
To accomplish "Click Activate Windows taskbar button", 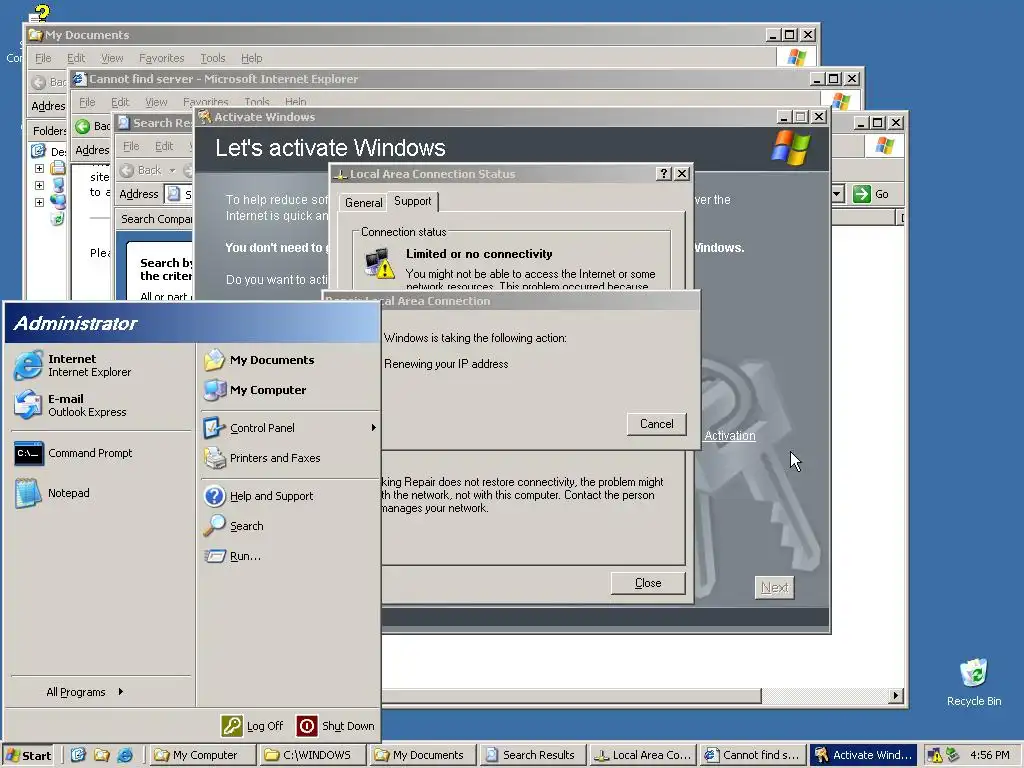I will (863, 755).
